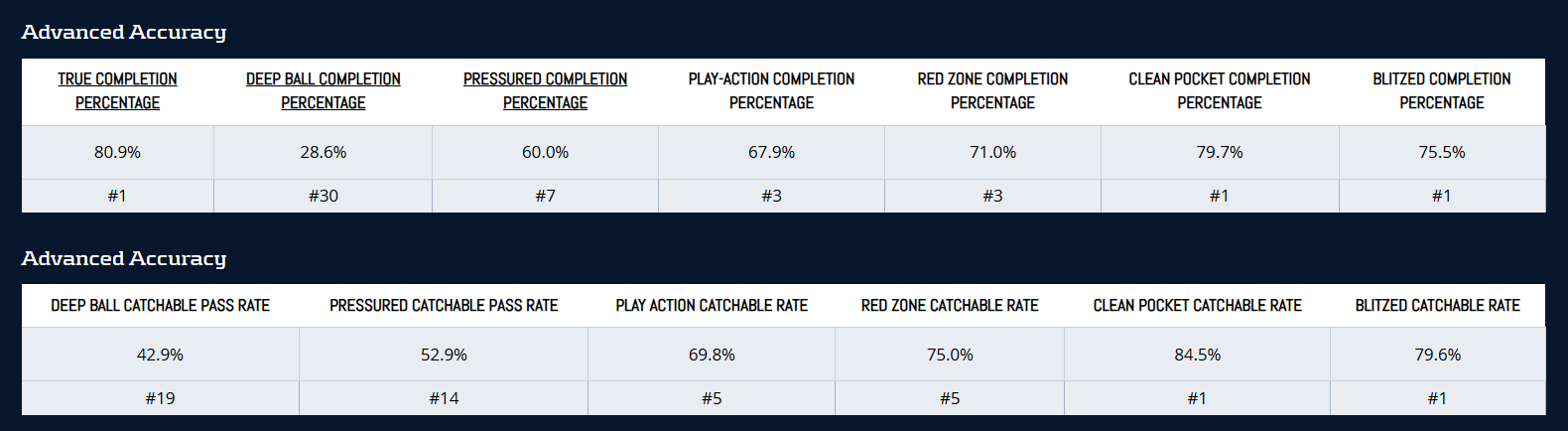Select the 28.6% deep ball completion cell
1568x431 pixels.
323,152
